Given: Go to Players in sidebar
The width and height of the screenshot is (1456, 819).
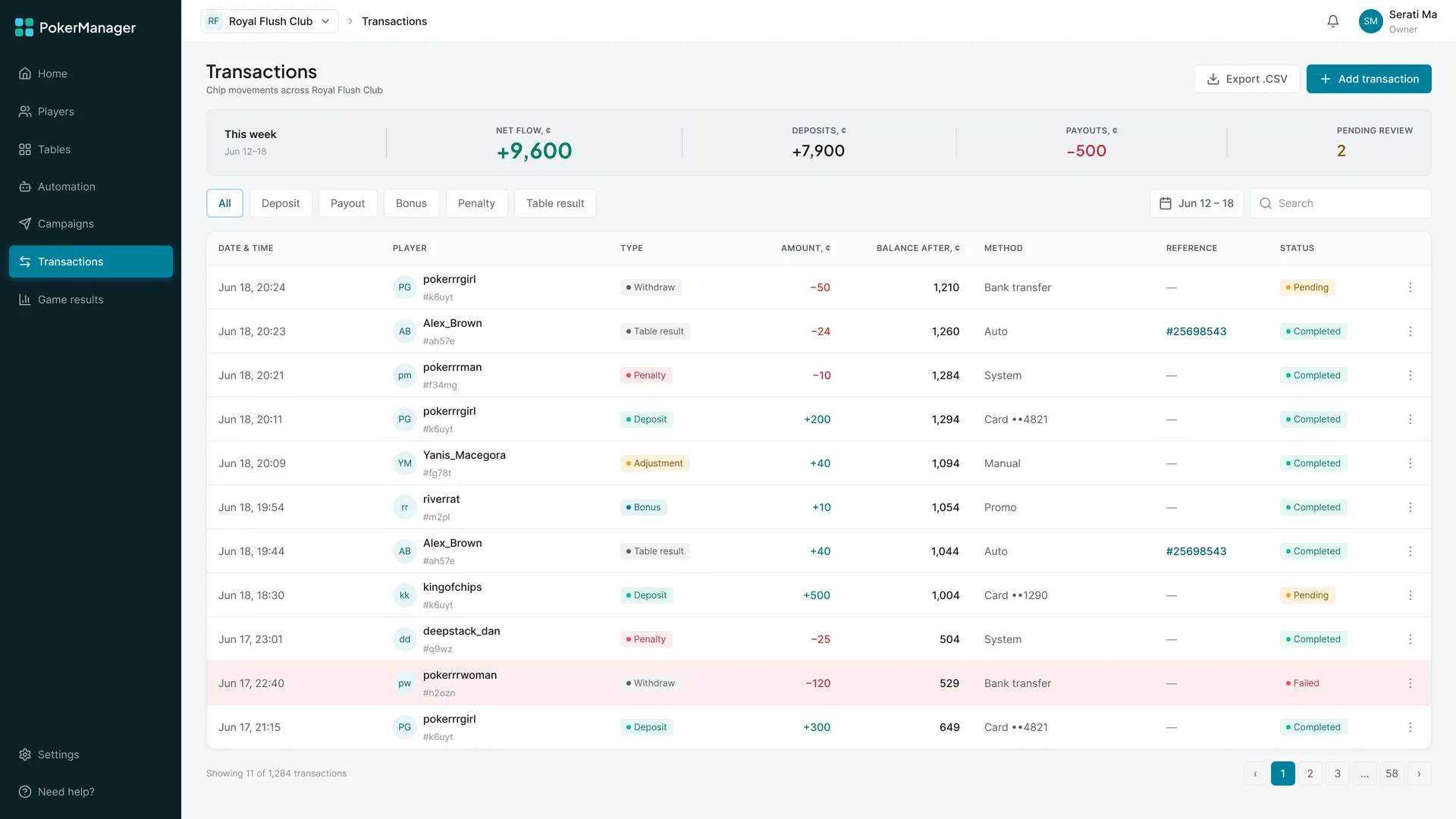Looking at the screenshot, I should 91,111.
